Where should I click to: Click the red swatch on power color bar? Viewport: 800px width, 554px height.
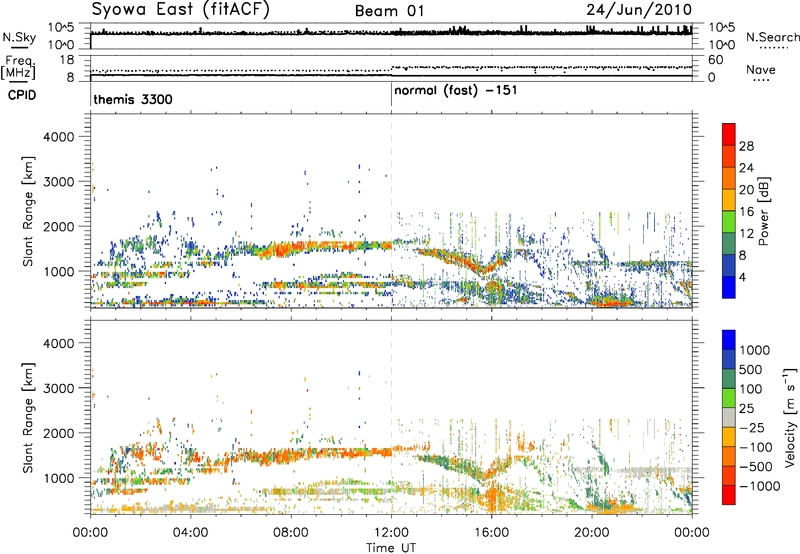click(729, 135)
